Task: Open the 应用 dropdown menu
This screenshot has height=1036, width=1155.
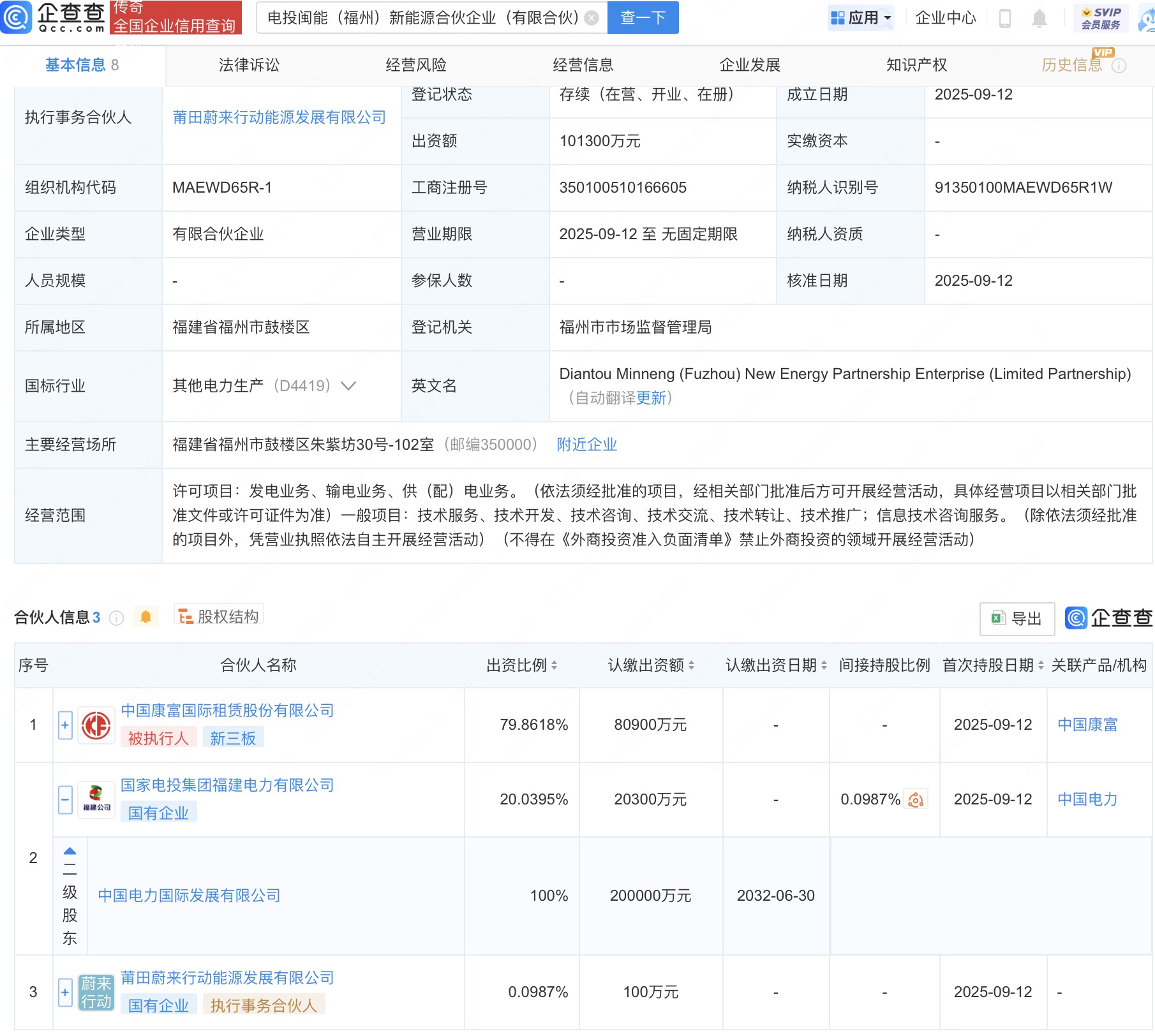Action: pyautogui.click(x=861, y=18)
